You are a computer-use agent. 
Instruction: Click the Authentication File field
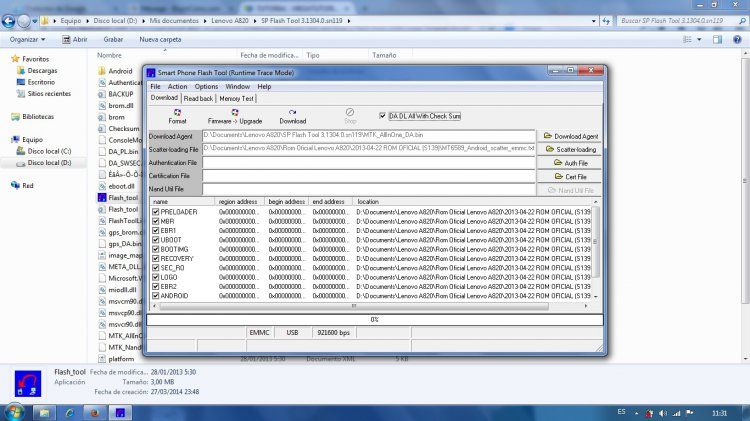(x=368, y=163)
